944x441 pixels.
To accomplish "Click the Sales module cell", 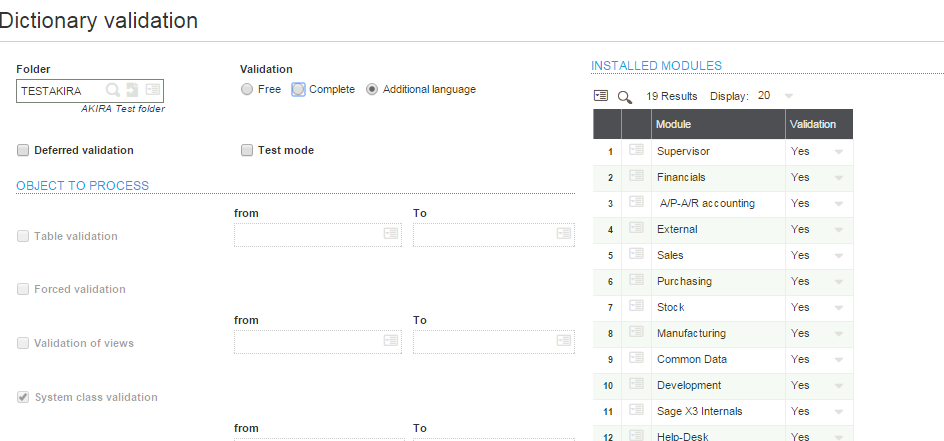I will coord(717,255).
